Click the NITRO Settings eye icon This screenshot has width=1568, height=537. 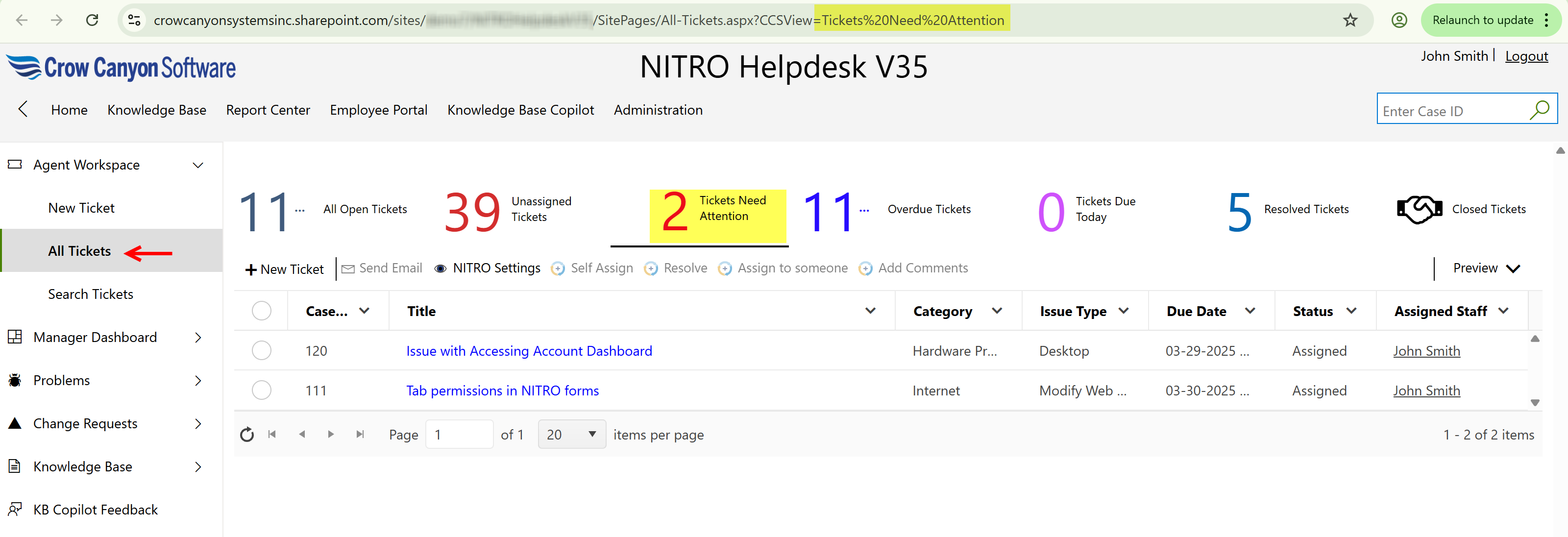click(440, 268)
